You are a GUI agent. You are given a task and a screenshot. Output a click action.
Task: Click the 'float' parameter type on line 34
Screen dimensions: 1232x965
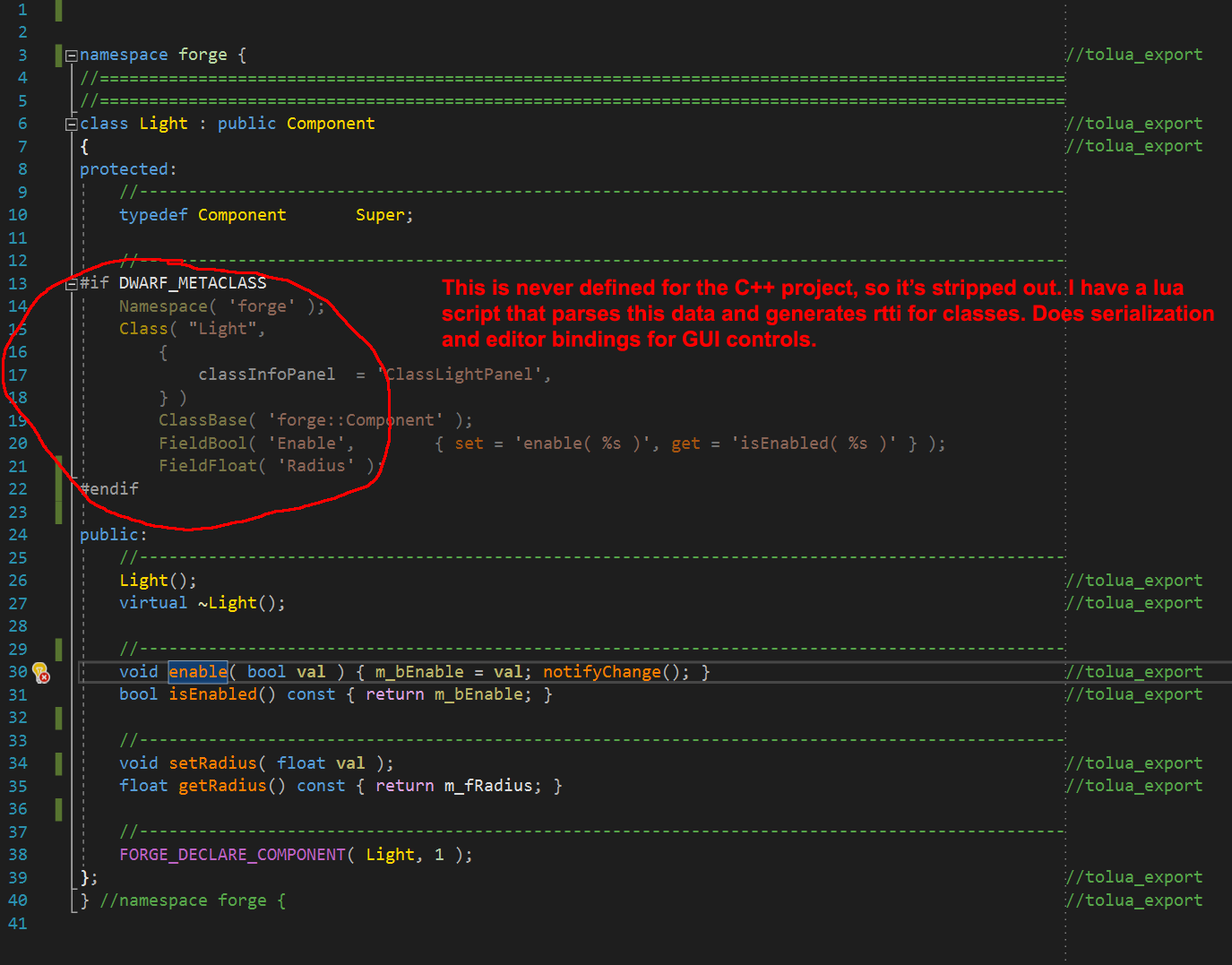pyautogui.click(x=301, y=763)
